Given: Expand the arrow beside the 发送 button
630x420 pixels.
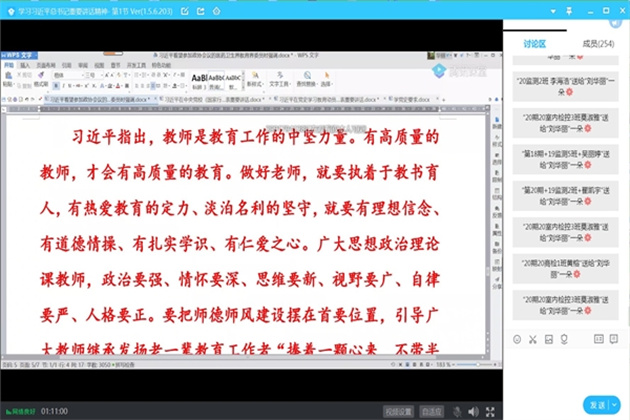Looking at the screenshot, I should (x=615, y=405).
